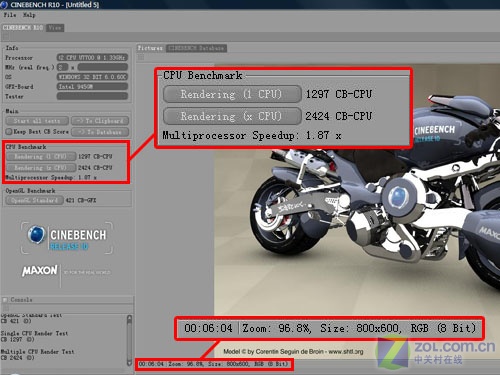
Task: Click the GFX-Board field showing Intel 945GM
Action: (92, 87)
